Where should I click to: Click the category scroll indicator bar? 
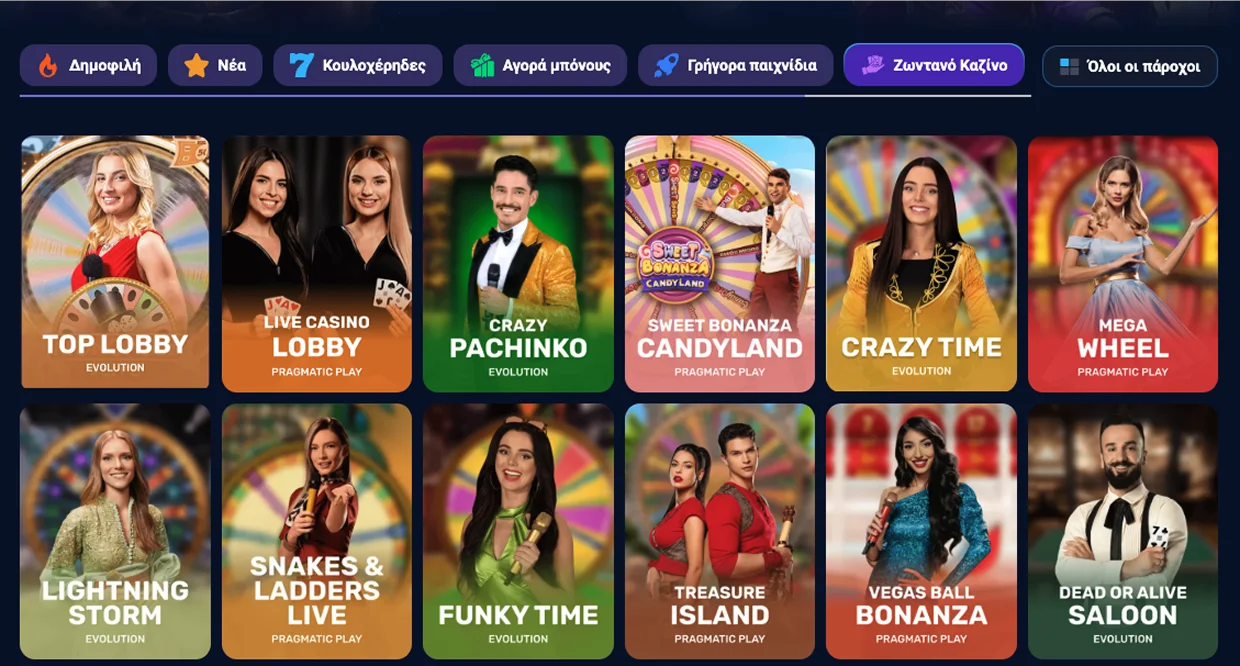click(x=412, y=96)
